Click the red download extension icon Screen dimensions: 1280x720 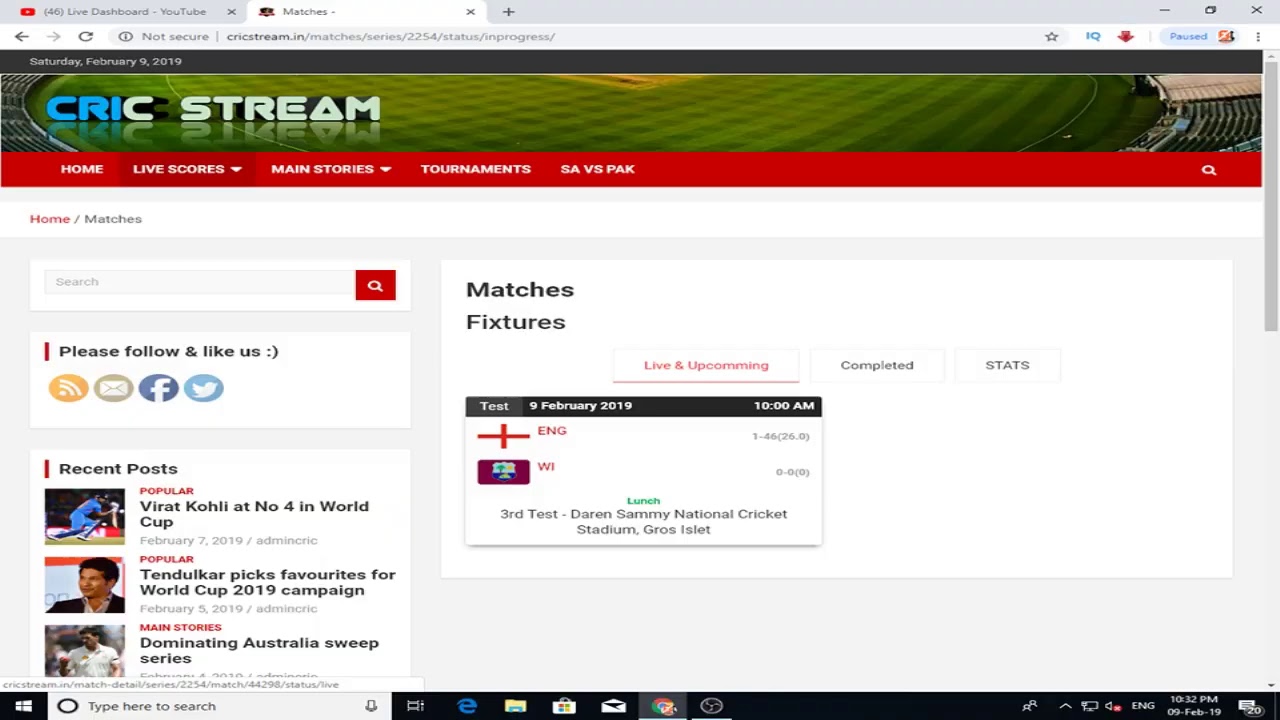[1126, 36]
